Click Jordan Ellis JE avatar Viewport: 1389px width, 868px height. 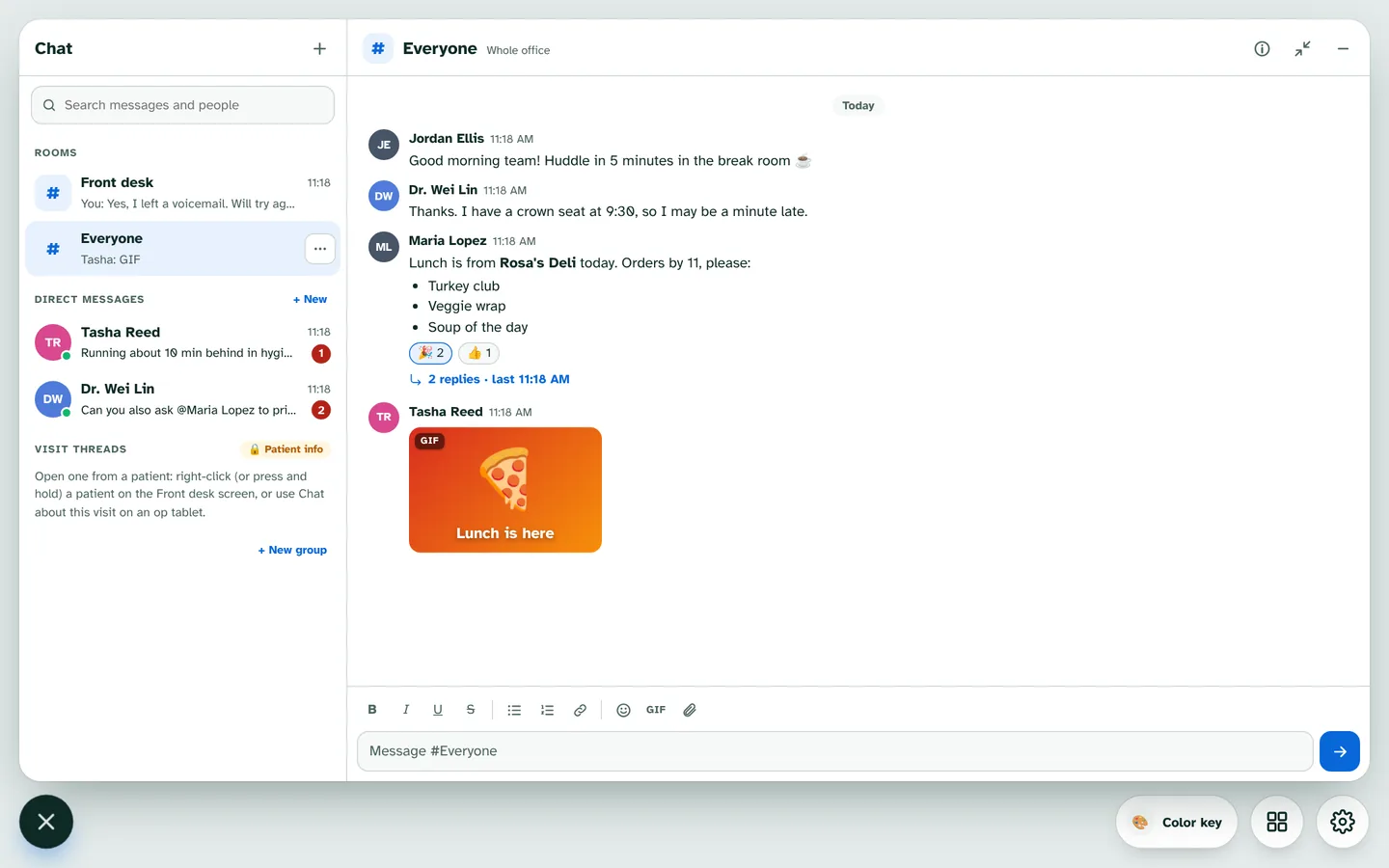[384, 145]
